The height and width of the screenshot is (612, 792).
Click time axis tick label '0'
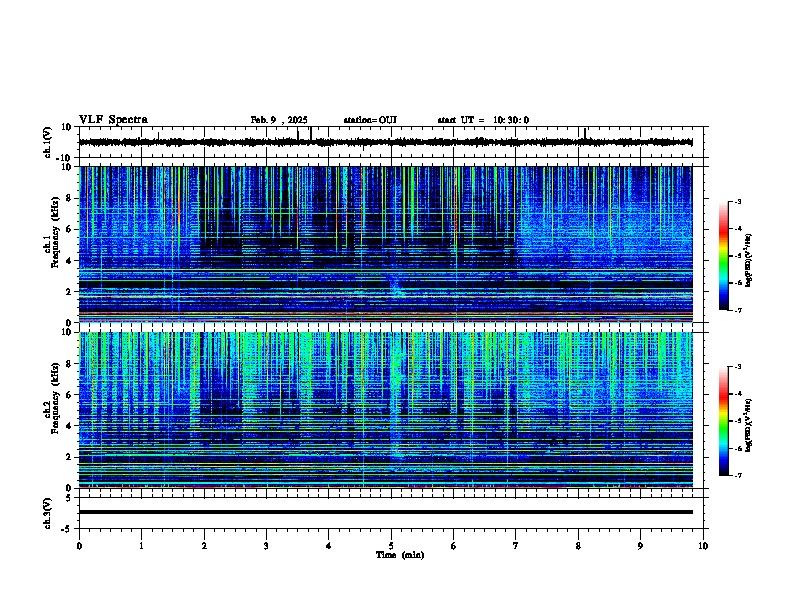(79, 546)
